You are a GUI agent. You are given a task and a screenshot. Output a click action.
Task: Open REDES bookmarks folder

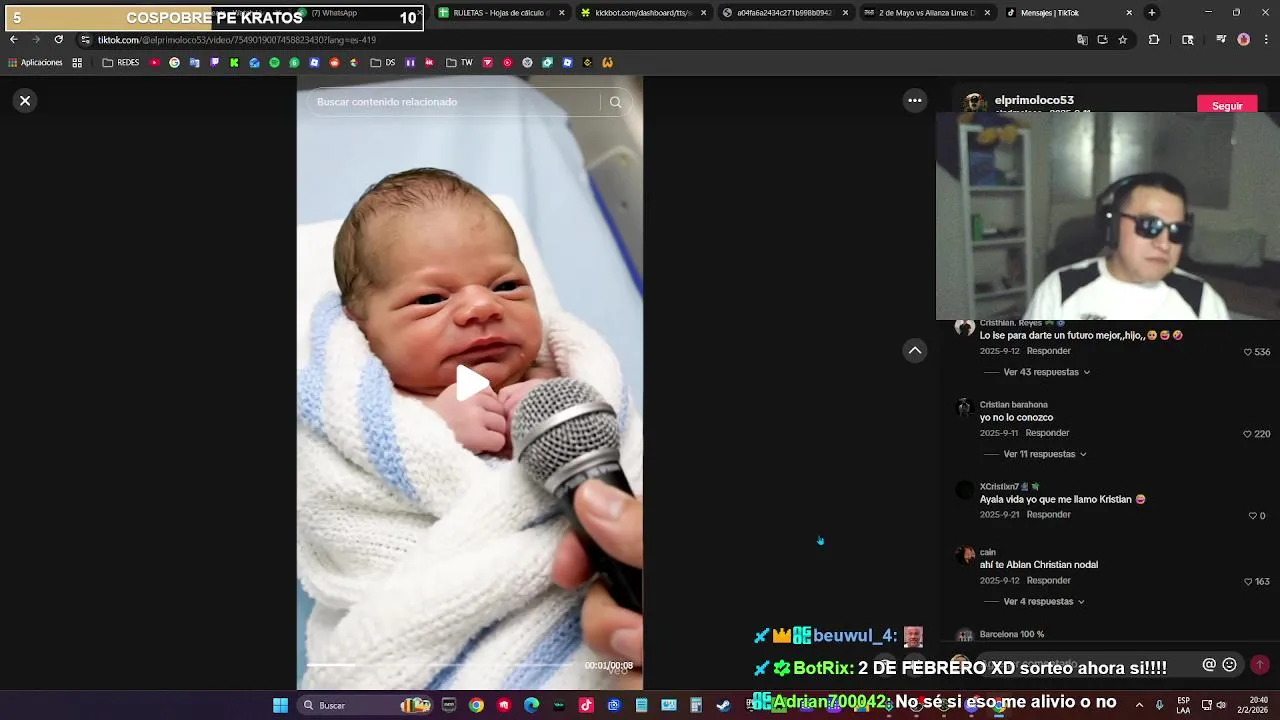(x=121, y=62)
